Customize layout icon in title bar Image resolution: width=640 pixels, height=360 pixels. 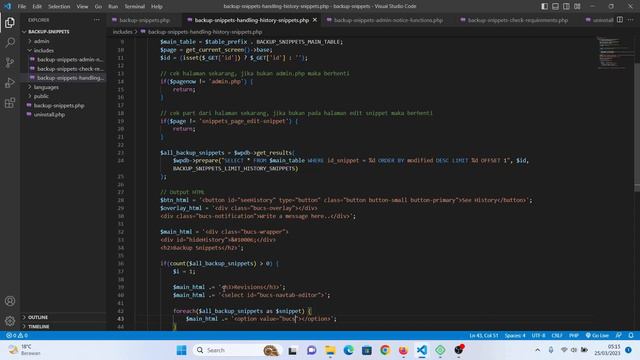[x=577, y=6]
